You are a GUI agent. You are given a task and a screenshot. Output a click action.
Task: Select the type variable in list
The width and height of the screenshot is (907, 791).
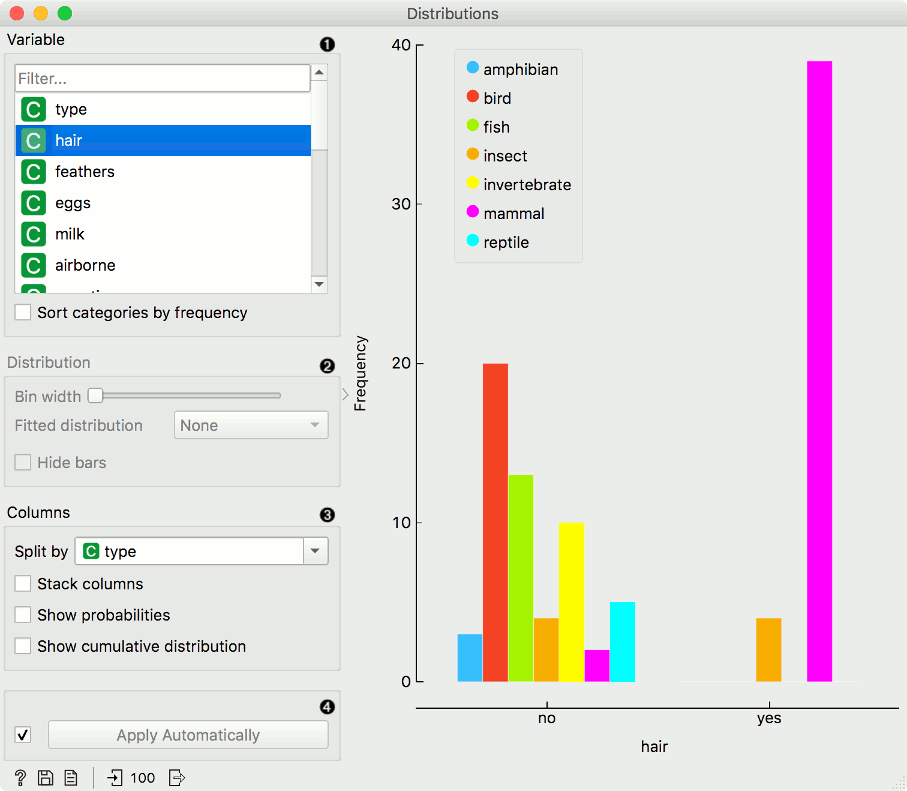point(163,109)
